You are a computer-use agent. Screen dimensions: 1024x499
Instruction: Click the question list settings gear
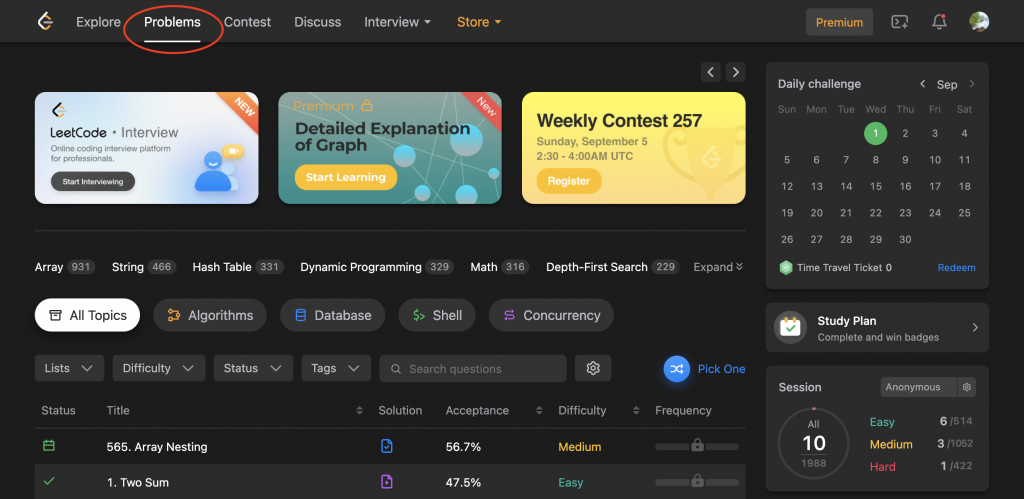(593, 368)
